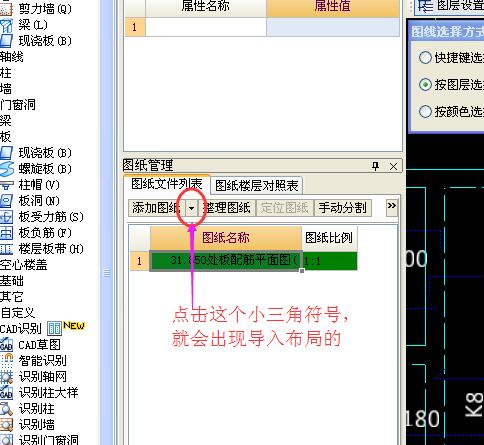Screen dimensions: 484x445
Task: Expand the 轴线 group
Action: (x=12, y=57)
